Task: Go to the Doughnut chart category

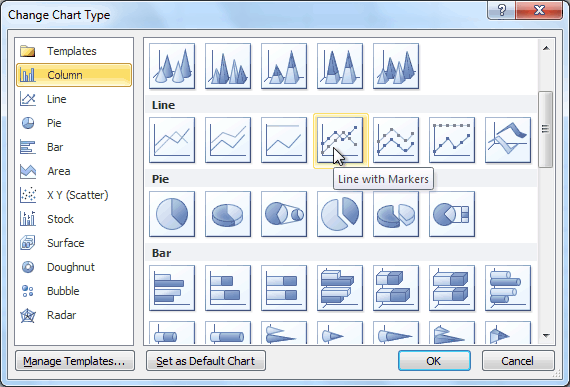Action: pyautogui.click(x=74, y=267)
